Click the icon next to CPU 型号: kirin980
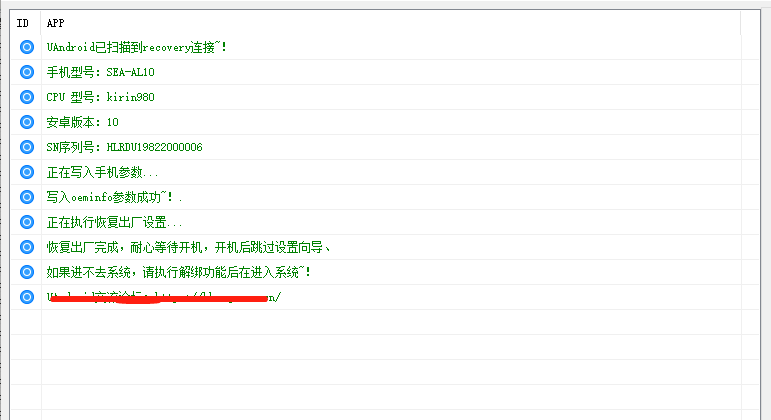This screenshot has height=420, width=771. pos(27,97)
